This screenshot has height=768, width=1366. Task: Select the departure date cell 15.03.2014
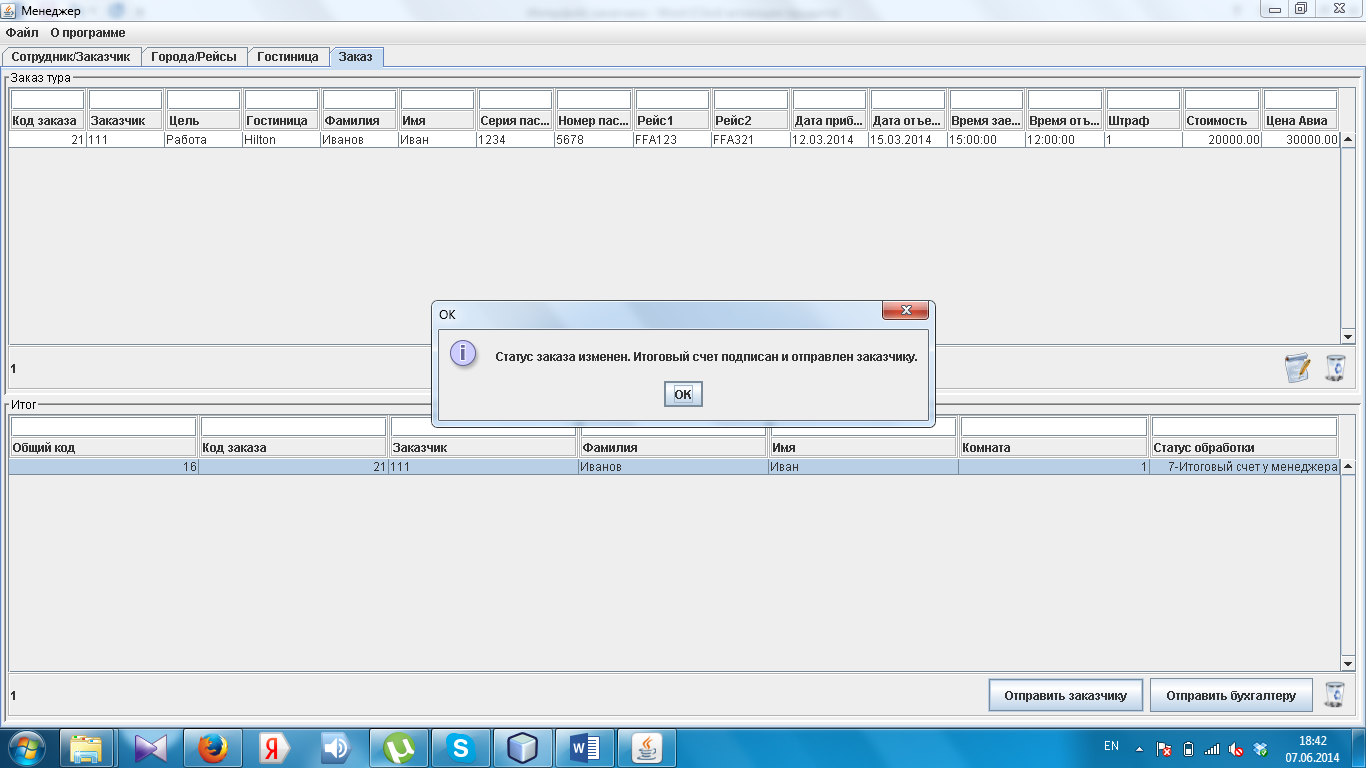[907, 140]
